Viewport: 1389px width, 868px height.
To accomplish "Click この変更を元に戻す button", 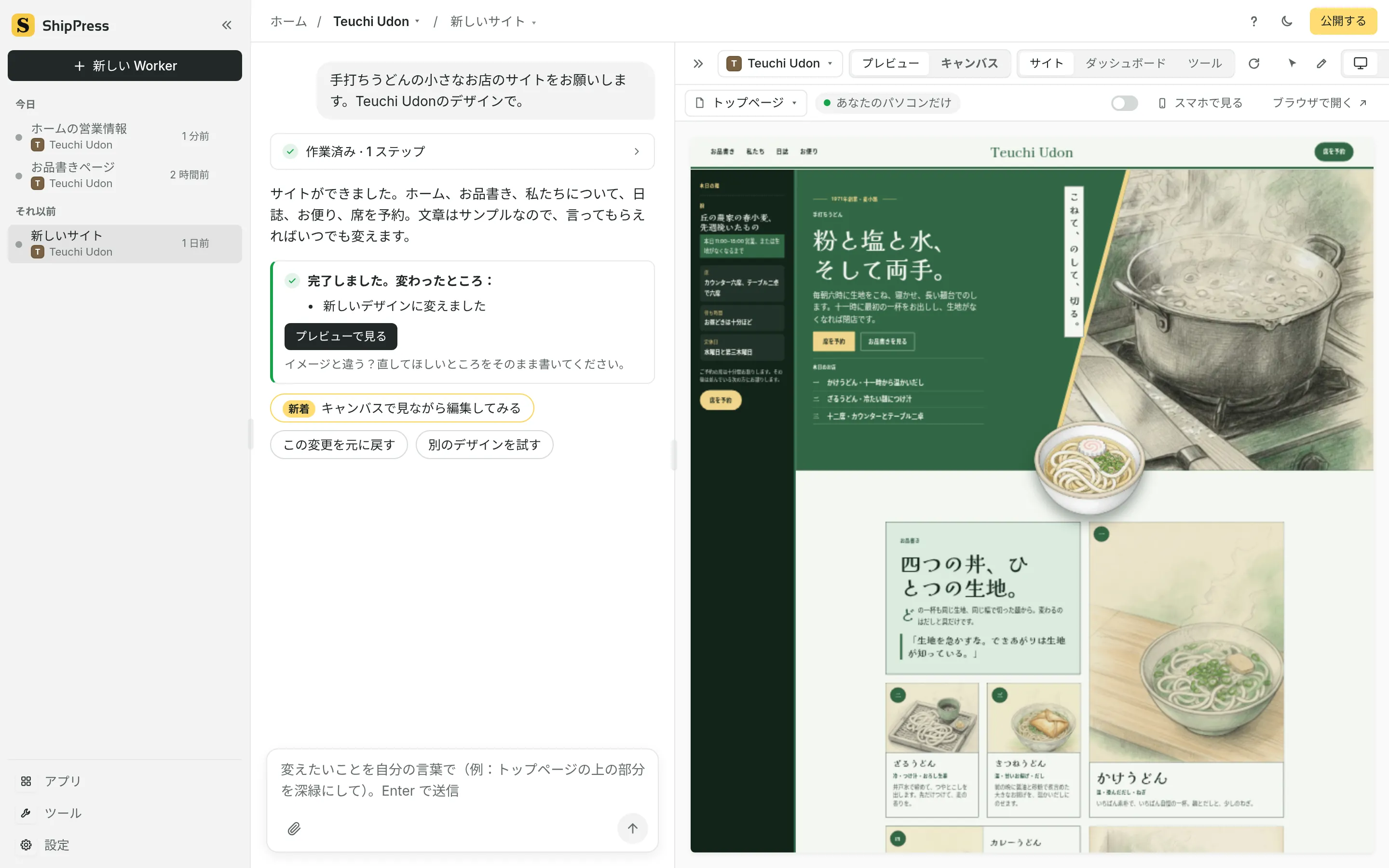I will 339,445.
